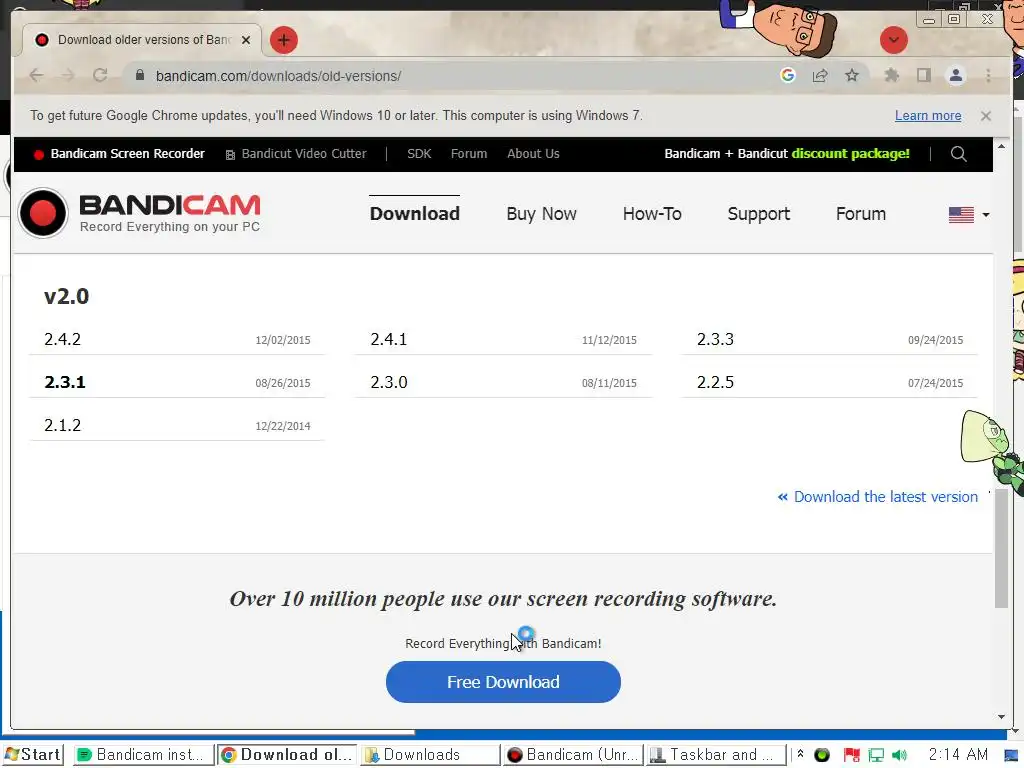The height and width of the screenshot is (768, 1024).
Task: Click the Action Center flag tray icon
Action: 851,756
